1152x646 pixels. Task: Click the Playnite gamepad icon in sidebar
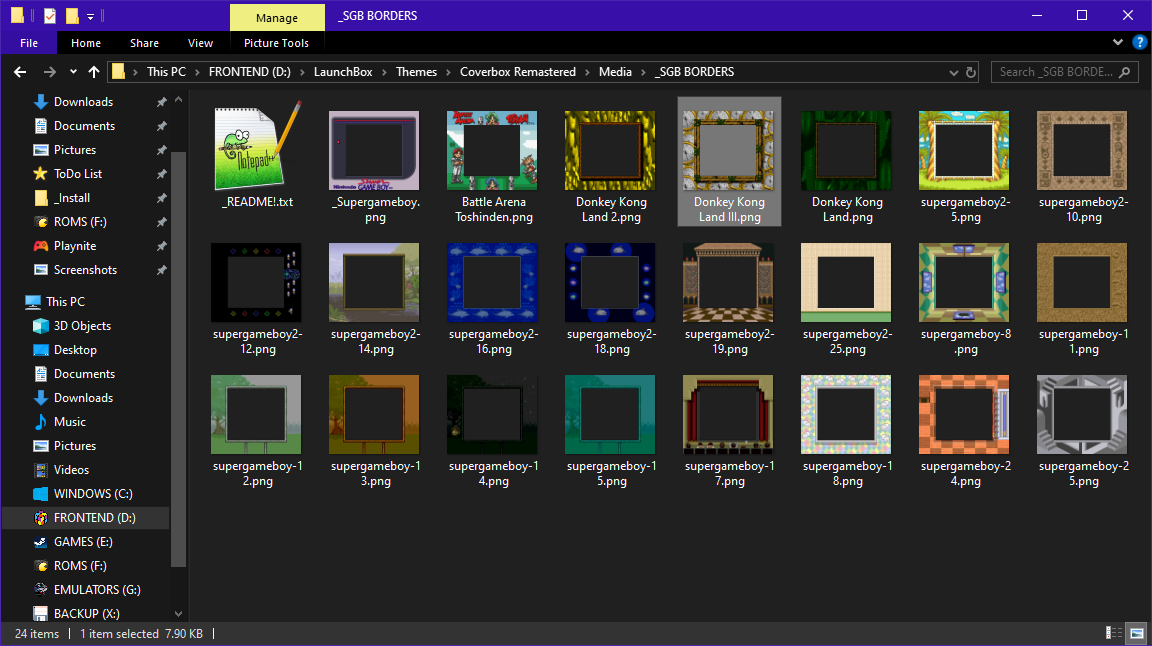41,245
